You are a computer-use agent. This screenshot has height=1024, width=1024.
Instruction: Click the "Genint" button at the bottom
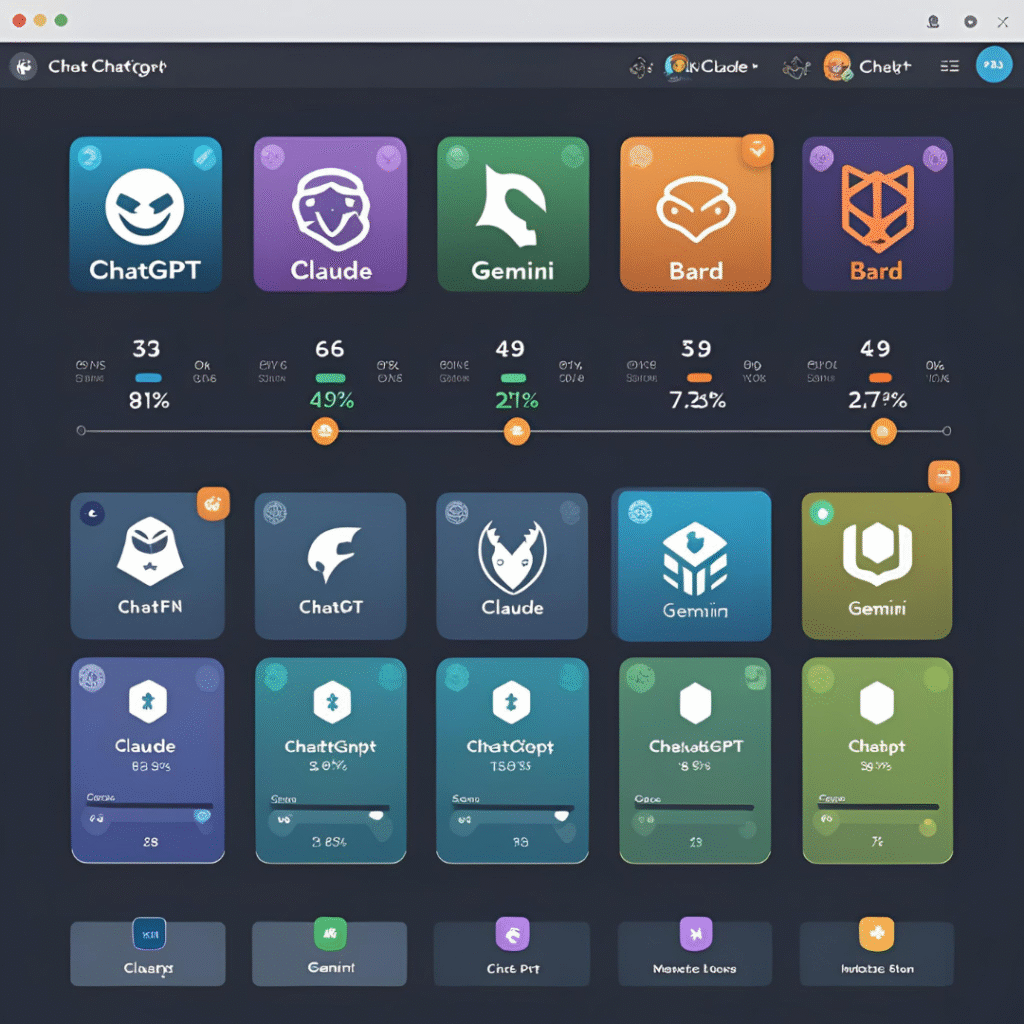pos(330,953)
